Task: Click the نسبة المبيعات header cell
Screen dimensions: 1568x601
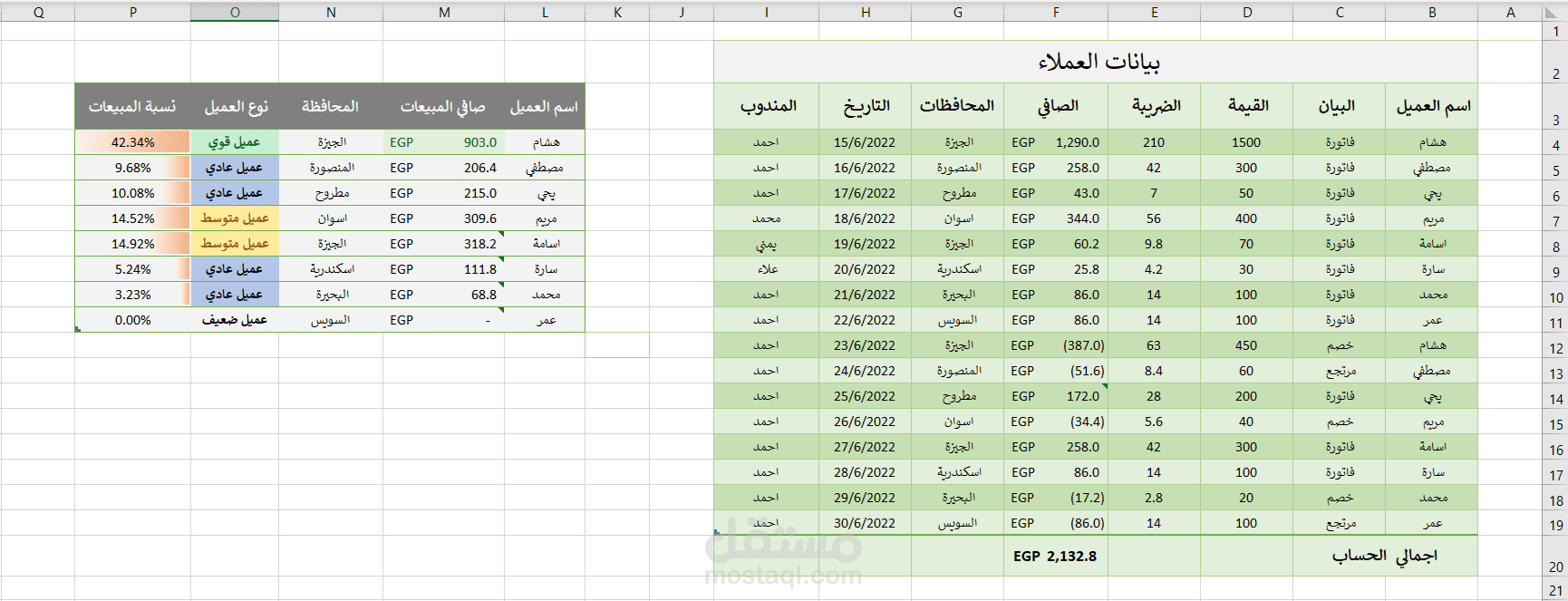Action: tap(133, 106)
